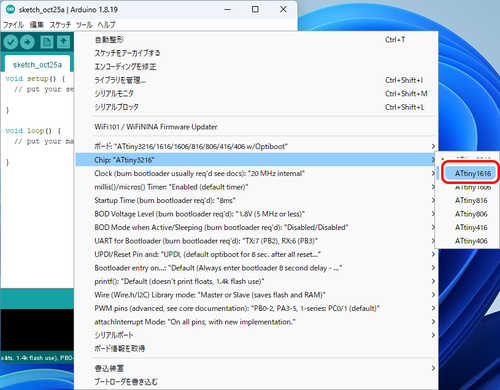Image resolution: width=500 pixels, height=390 pixels.
Task: Open the ツール menu
Action: tap(84, 25)
